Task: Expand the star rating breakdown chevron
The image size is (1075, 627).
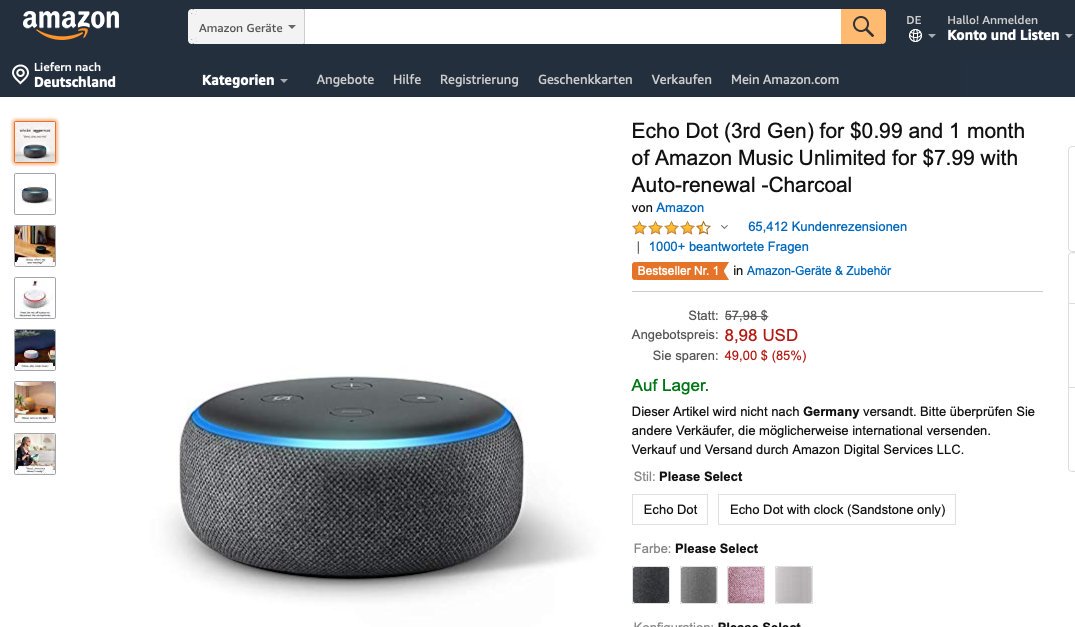Action: 724,227
